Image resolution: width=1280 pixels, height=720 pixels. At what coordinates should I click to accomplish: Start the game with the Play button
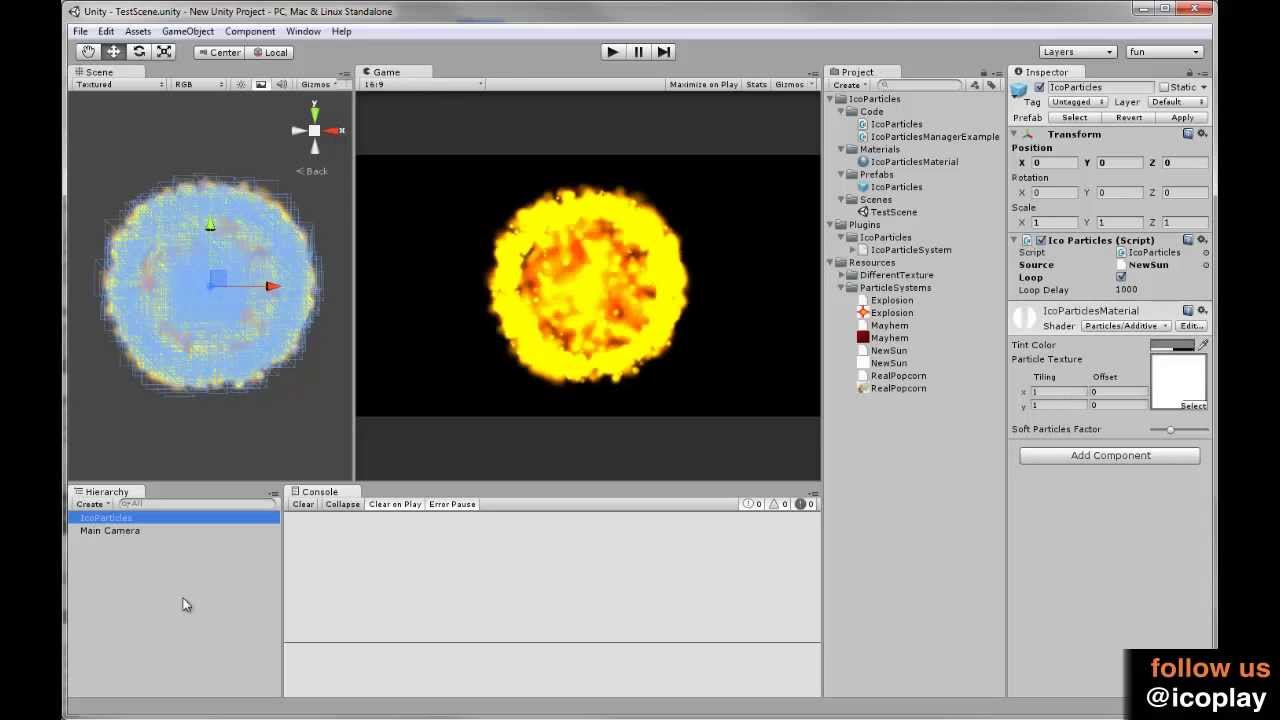point(613,52)
